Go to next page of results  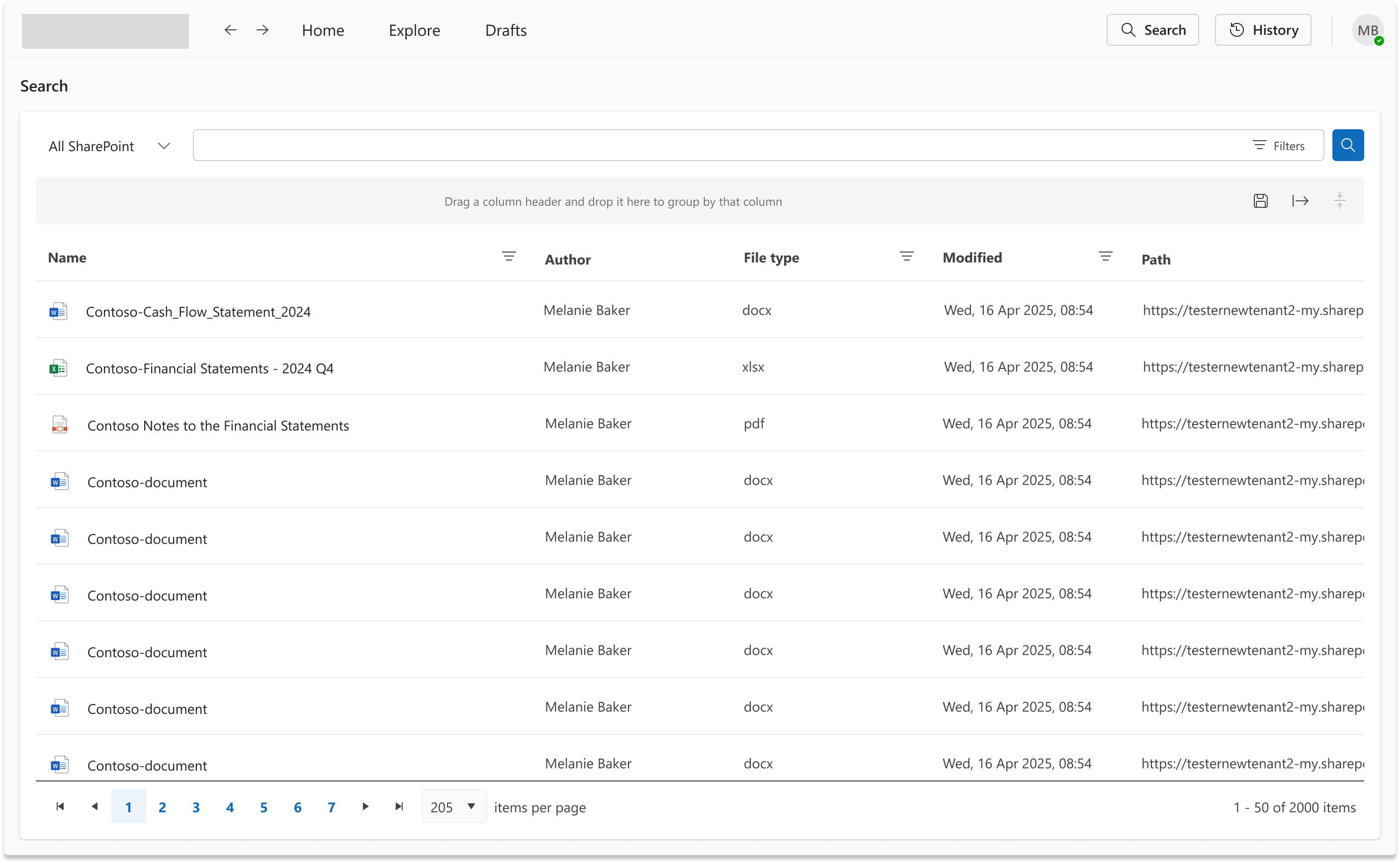(x=365, y=806)
